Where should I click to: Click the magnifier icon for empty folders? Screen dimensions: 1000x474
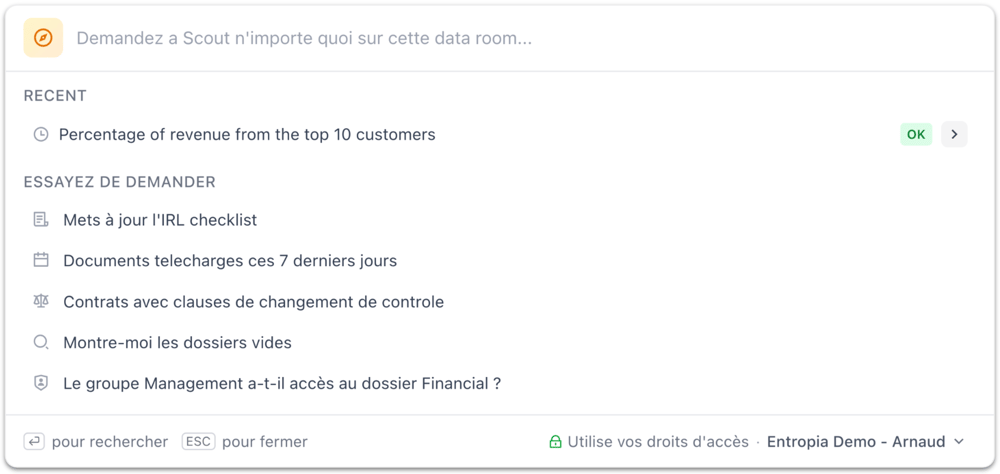[41, 342]
